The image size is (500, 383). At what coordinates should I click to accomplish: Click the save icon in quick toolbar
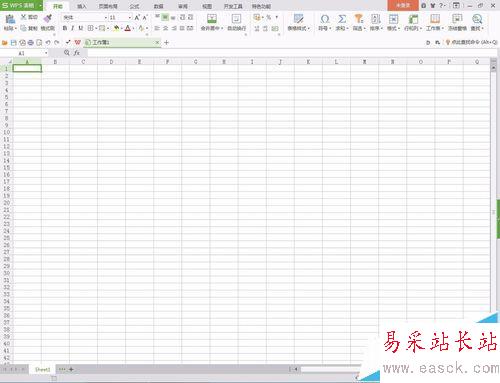pos(14,43)
